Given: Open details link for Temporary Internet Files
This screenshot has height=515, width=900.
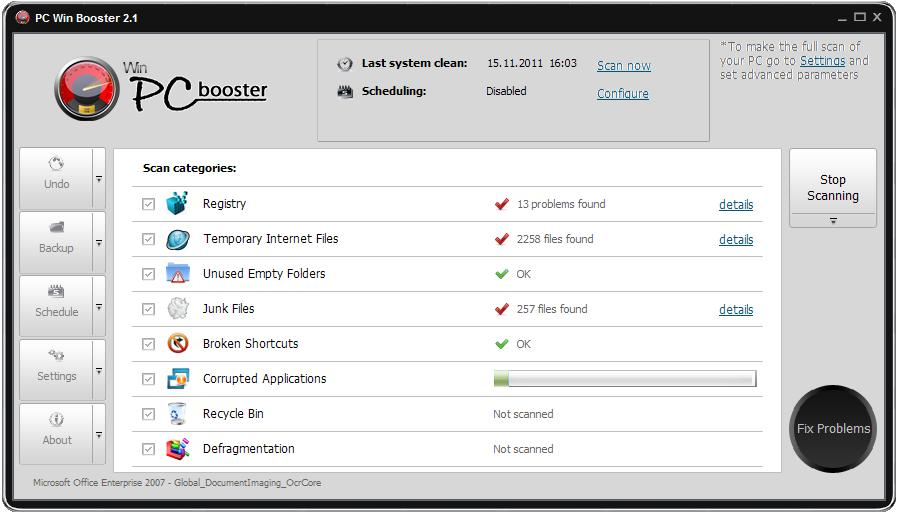Looking at the screenshot, I should 736,239.
